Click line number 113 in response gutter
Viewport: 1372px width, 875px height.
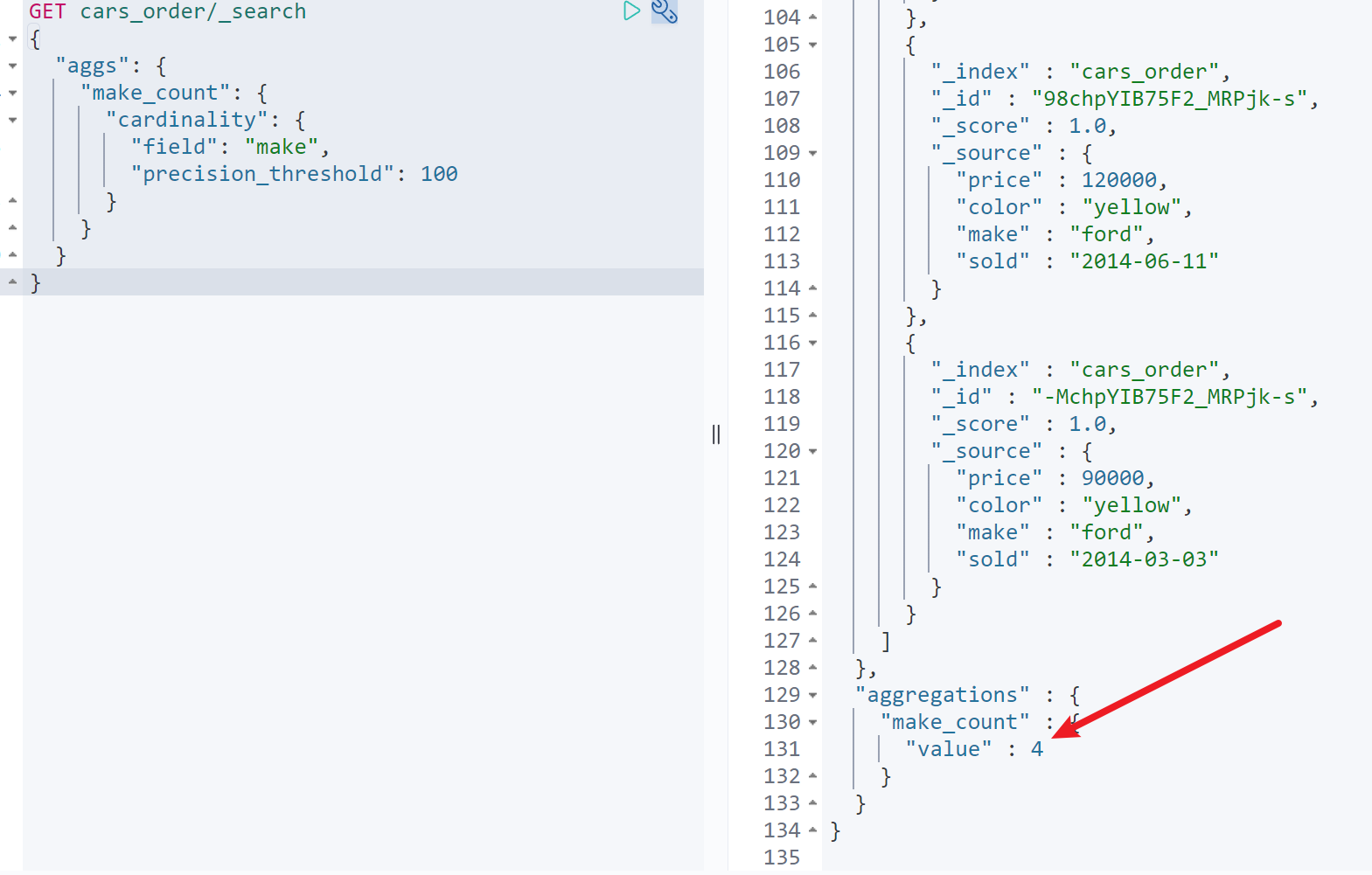click(x=782, y=261)
